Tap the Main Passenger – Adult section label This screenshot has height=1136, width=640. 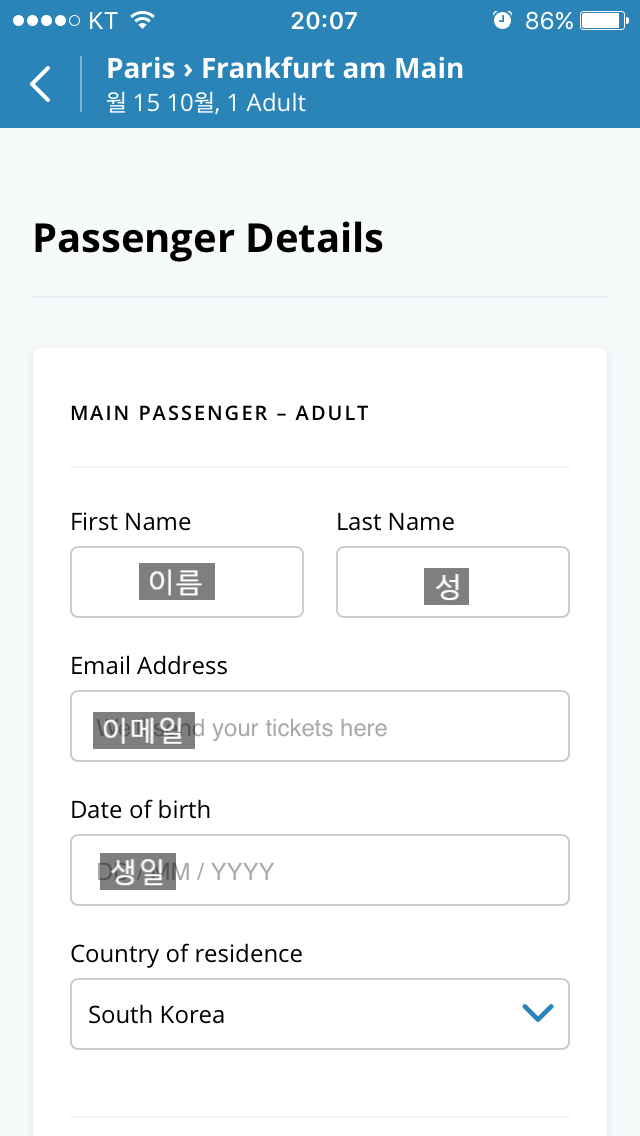click(x=220, y=413)
